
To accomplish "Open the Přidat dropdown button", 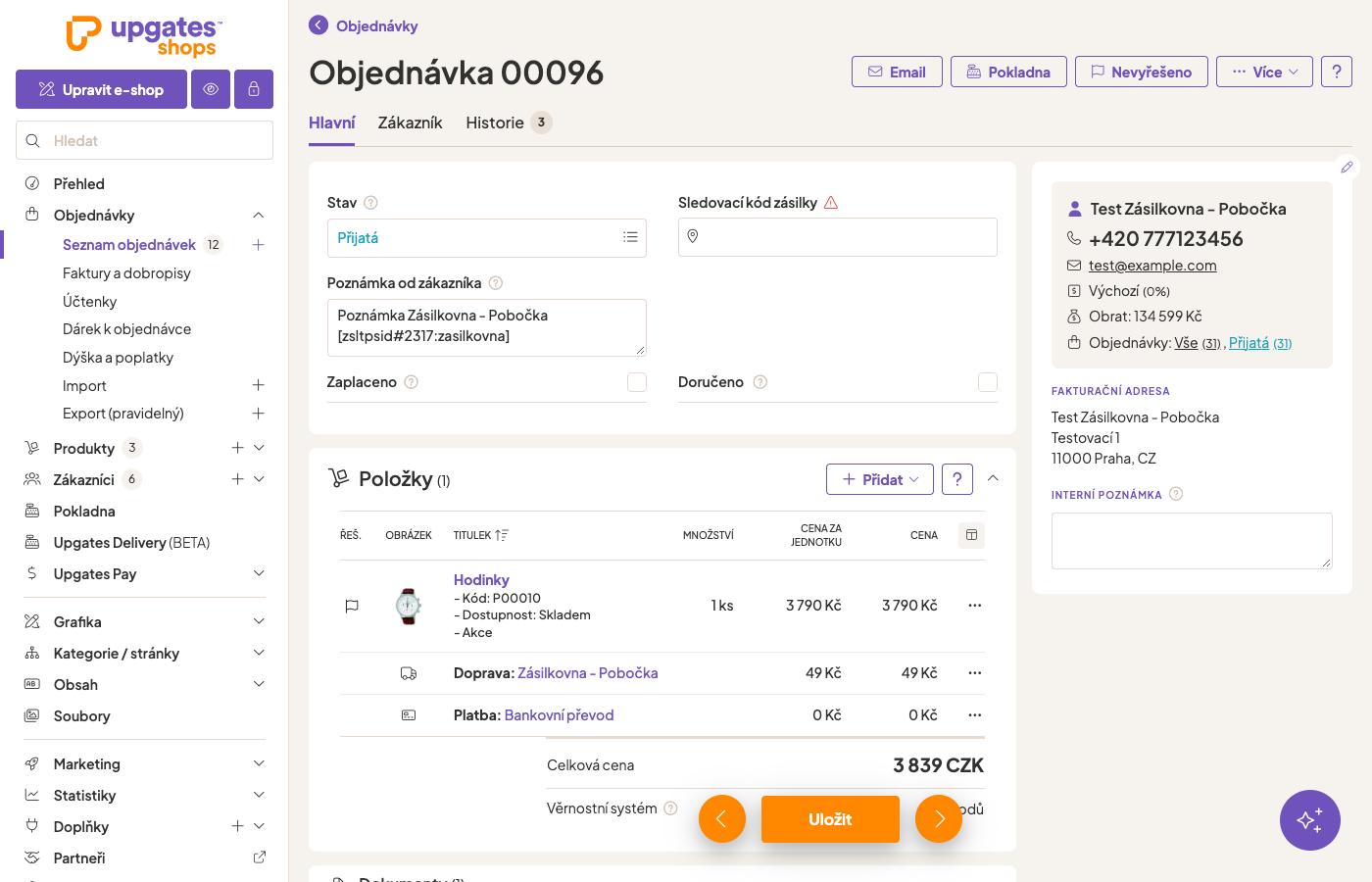I will pos(880,479).
